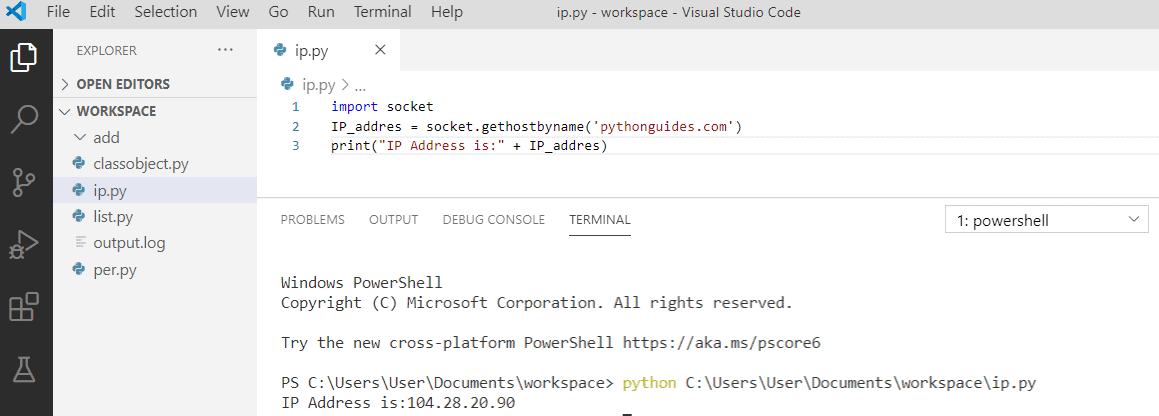Click Python icon beside list.py
Image resolution: width=1159 pixels, height=416 pixels.
point(78,216)
